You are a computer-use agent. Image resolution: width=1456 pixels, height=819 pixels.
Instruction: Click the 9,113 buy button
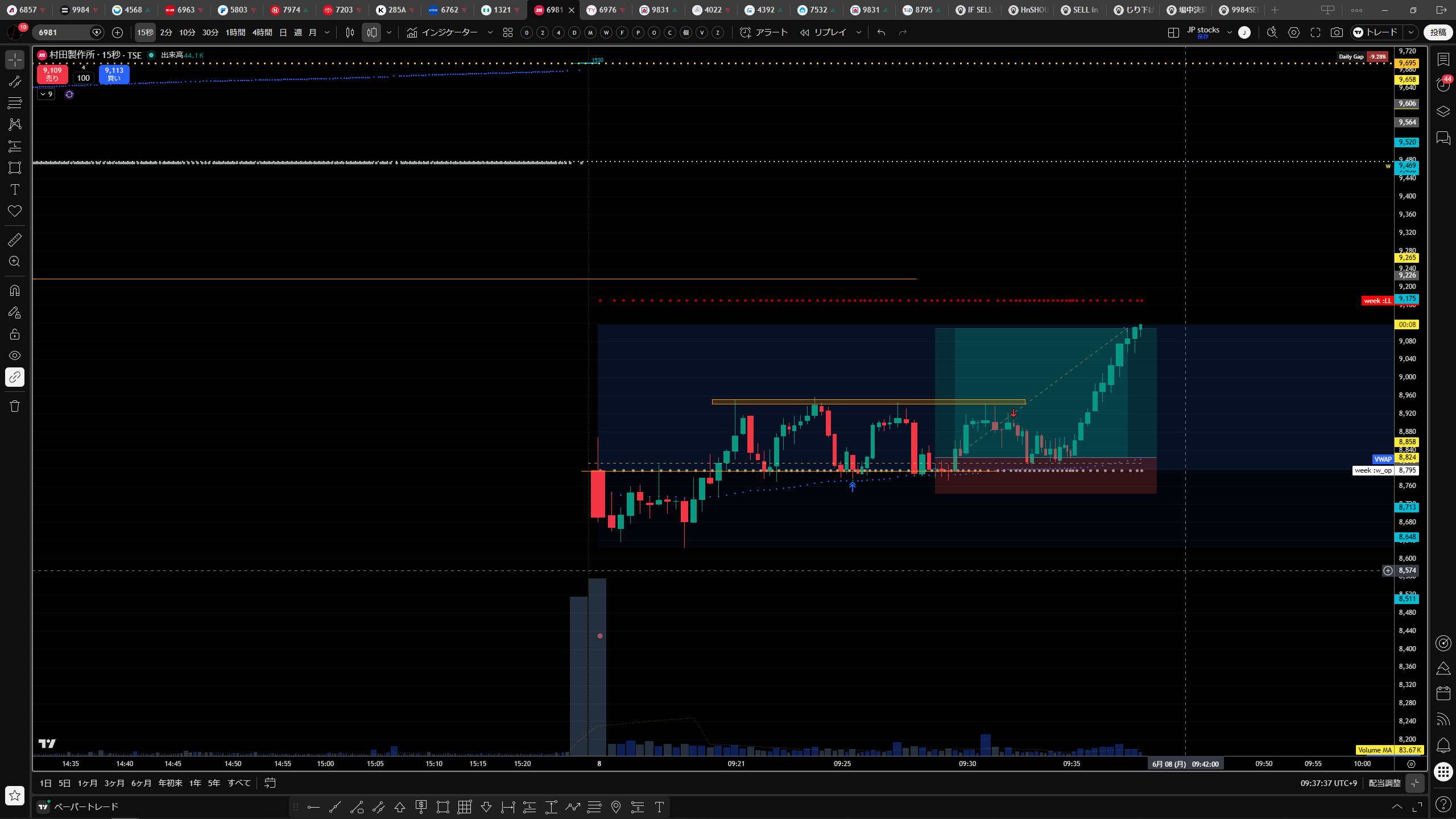(x=114, y=75)
